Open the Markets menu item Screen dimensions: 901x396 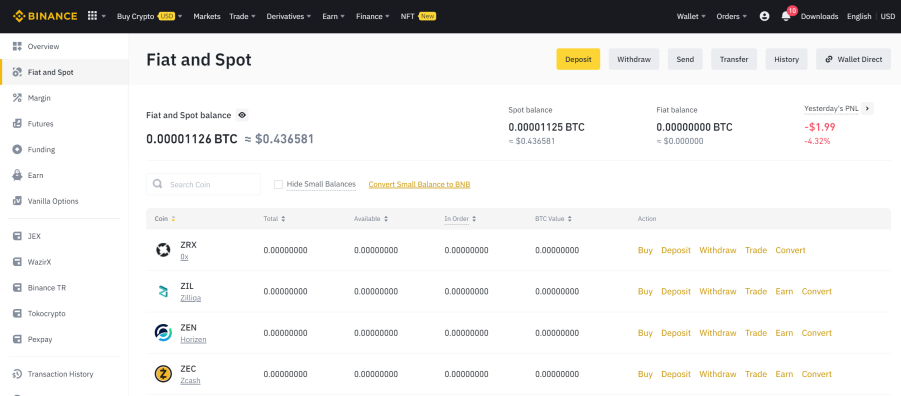(207, 16)
